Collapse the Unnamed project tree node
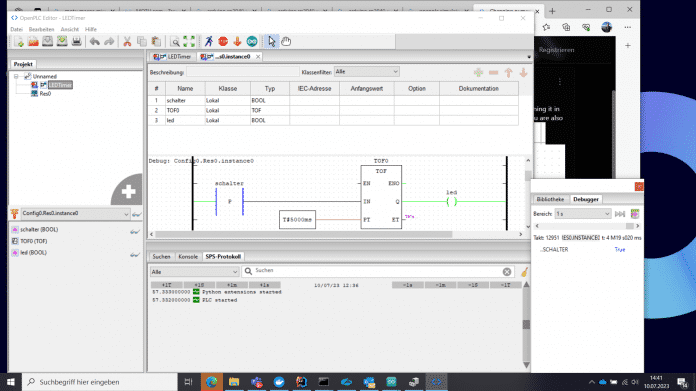The height and width of the screenshot is (391, 696). click(x=16, y=76)
